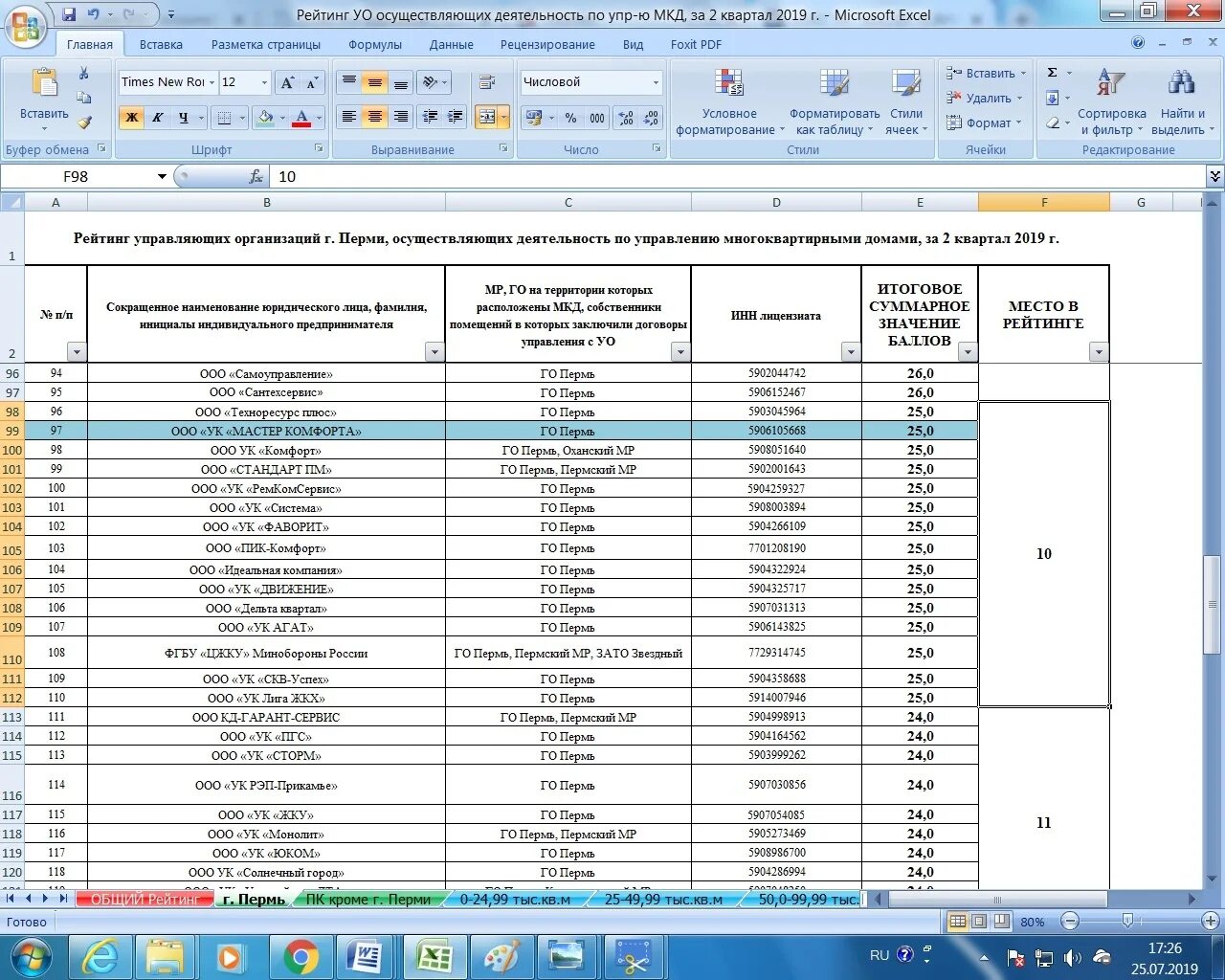Switch to the Формулы ribbon tab
Image resolution: width=1225 pixels, height=980 pixels.
pyautogui.click(x=375, y=44)
